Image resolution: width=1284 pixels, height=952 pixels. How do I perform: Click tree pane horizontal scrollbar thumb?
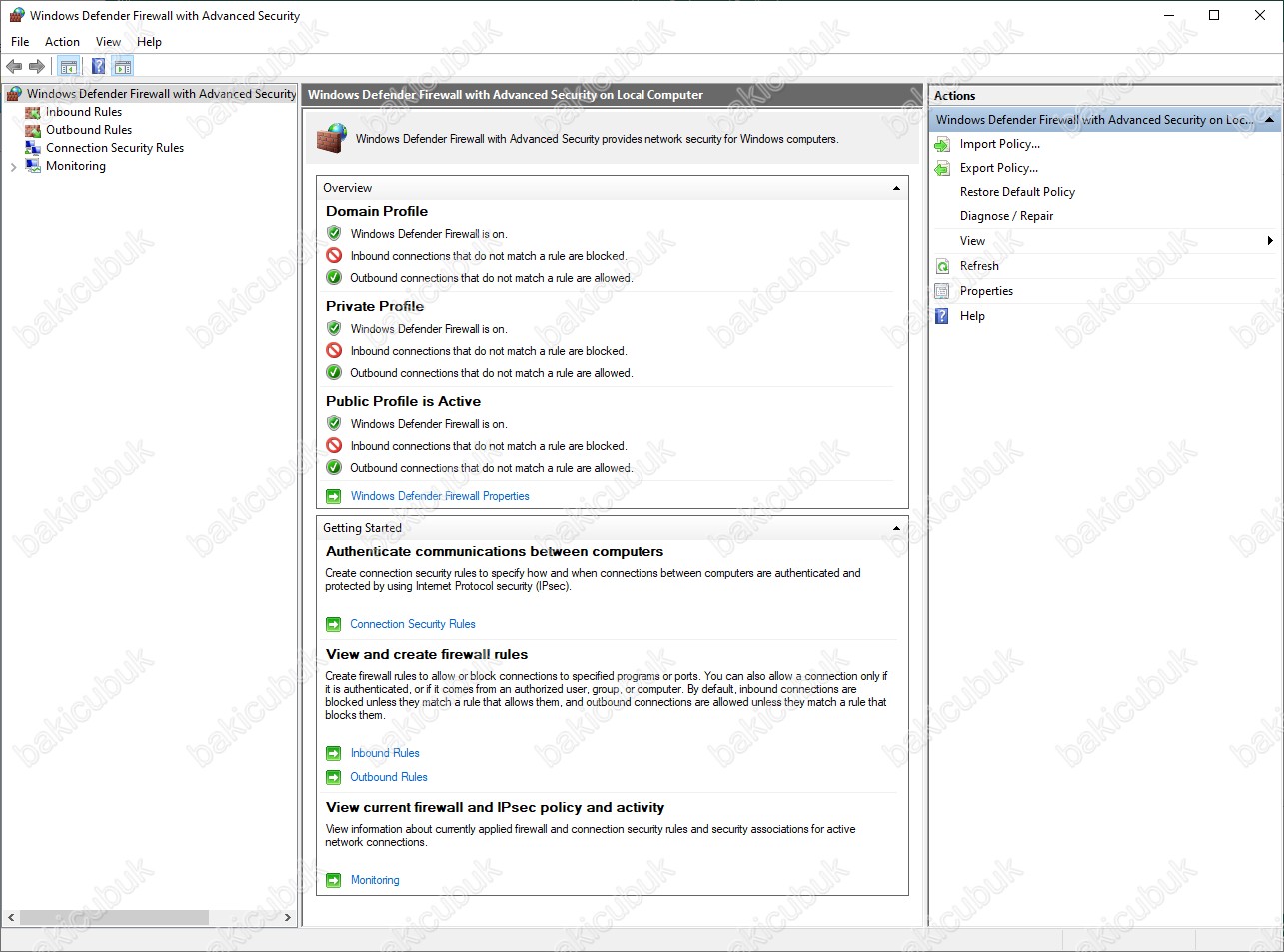(x=114, y=917)
